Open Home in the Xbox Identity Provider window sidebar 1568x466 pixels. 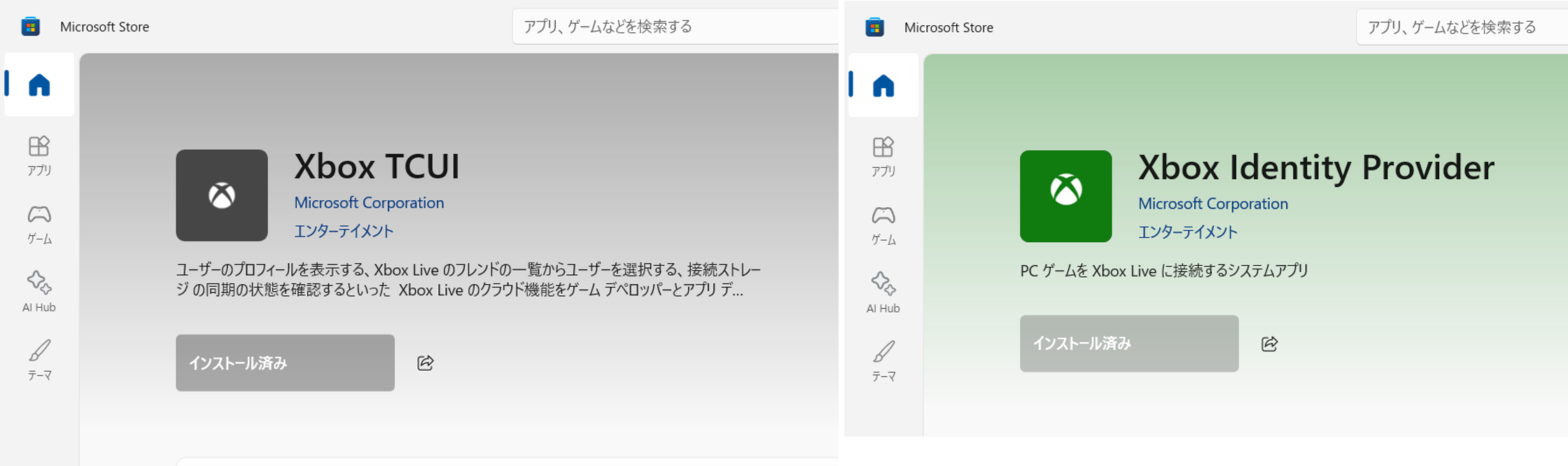point(883,85)
